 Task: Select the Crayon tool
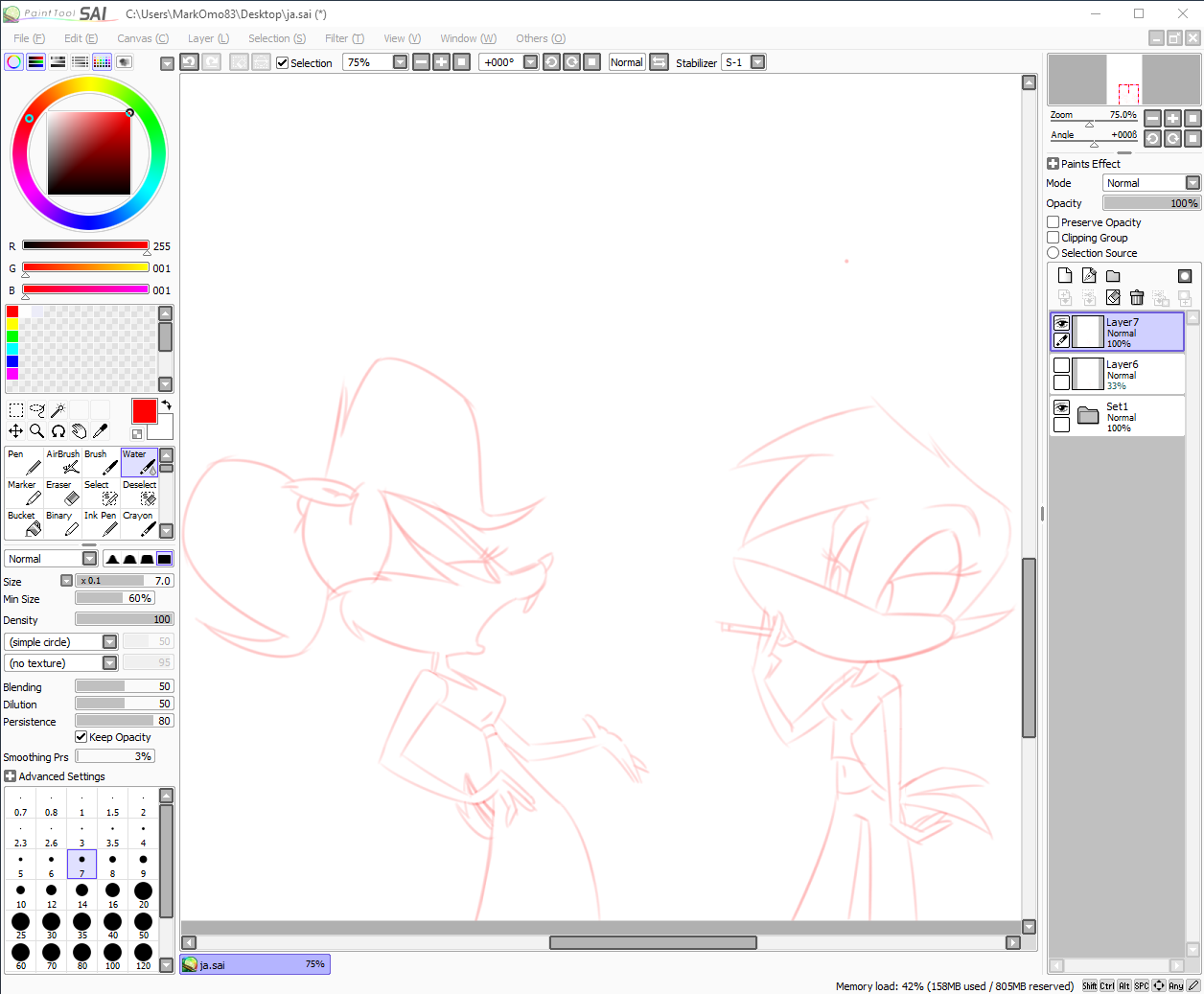click(x=139, y=523)
